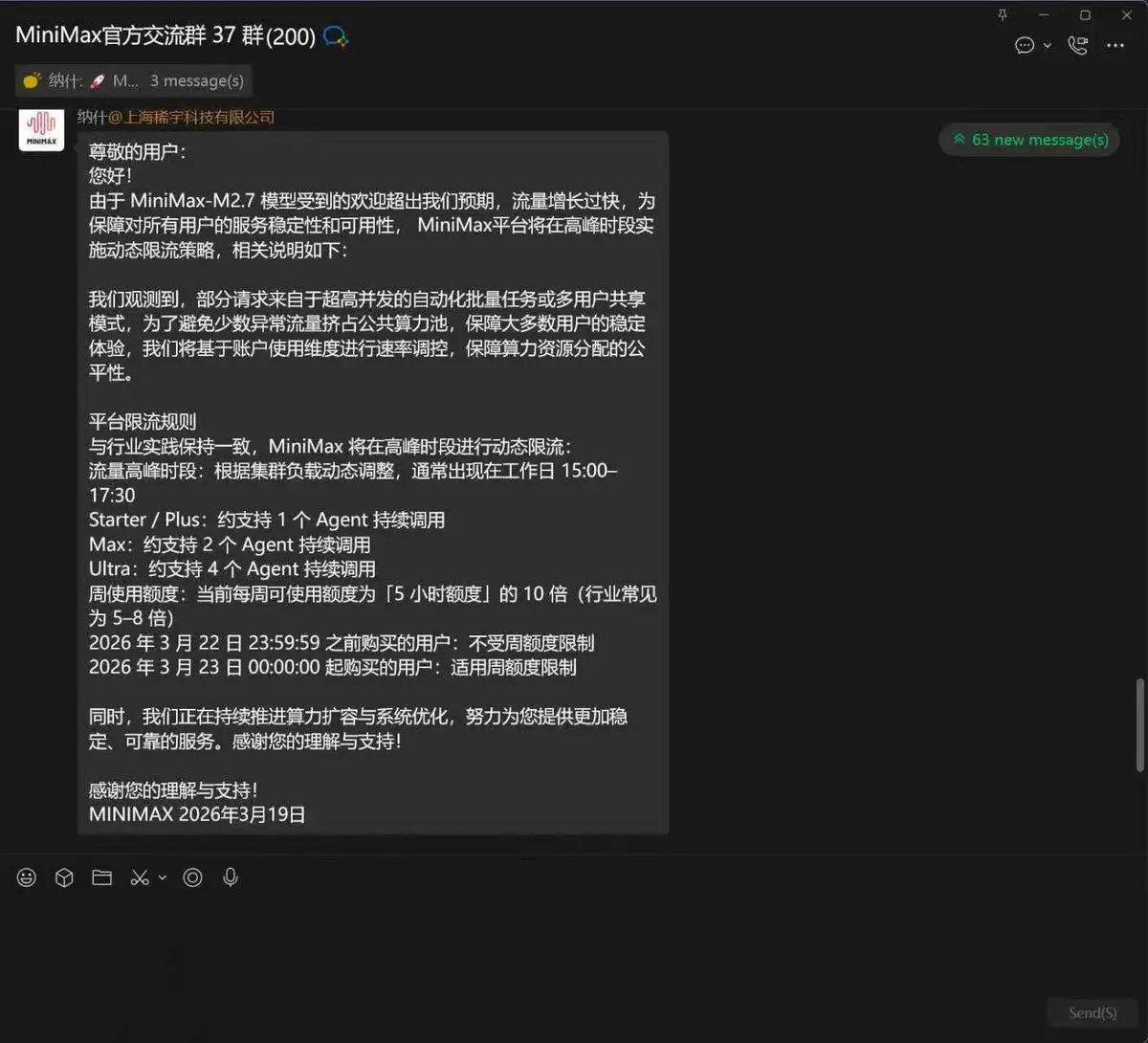Click the circular target icon in the toolbar
The image size is (1148, 1043).
pos(192,877)
